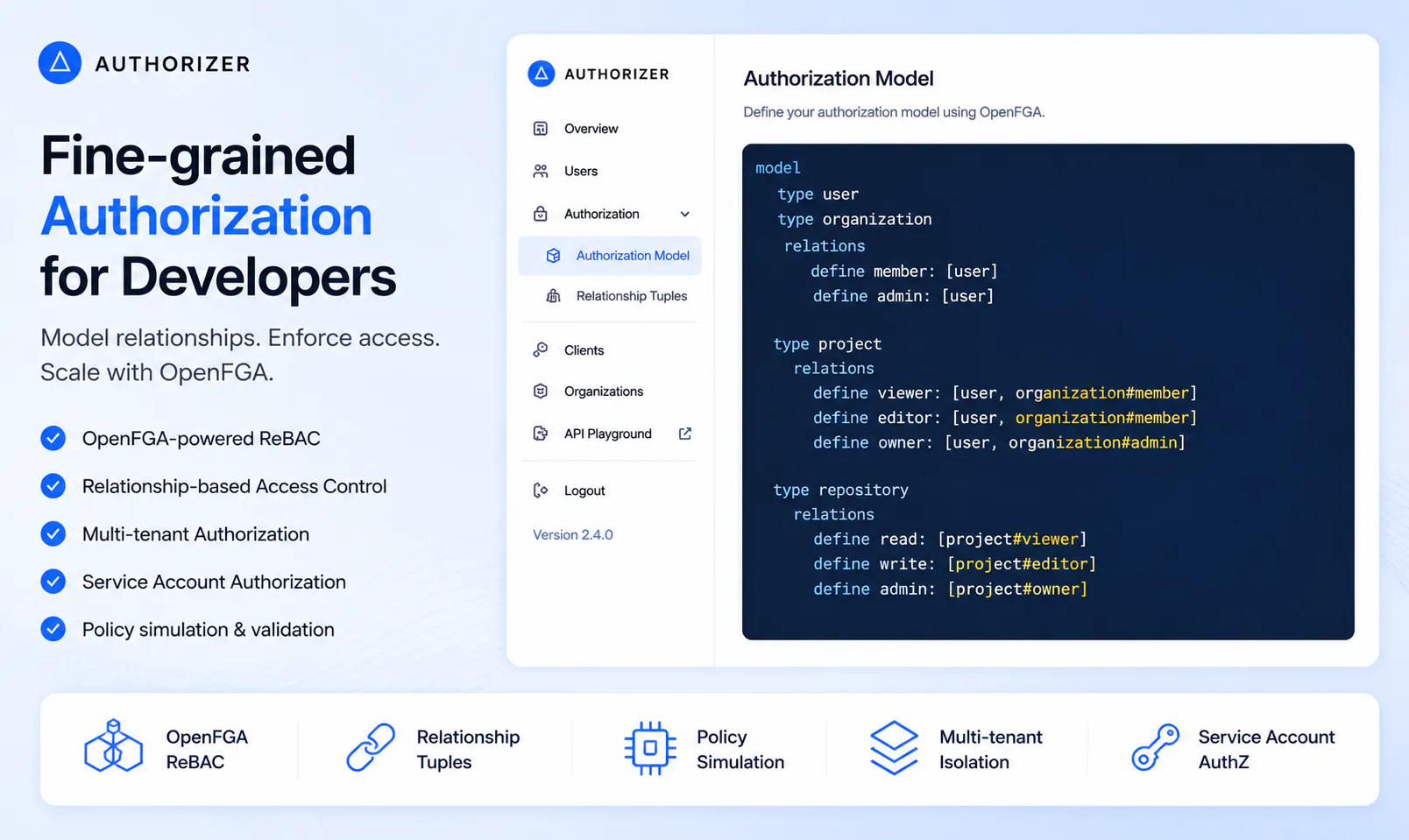The width and height of the screenshot is (1409, 840).
Task: Click the Users people icon
Action: pyautogui.click(x=541, y=171)
